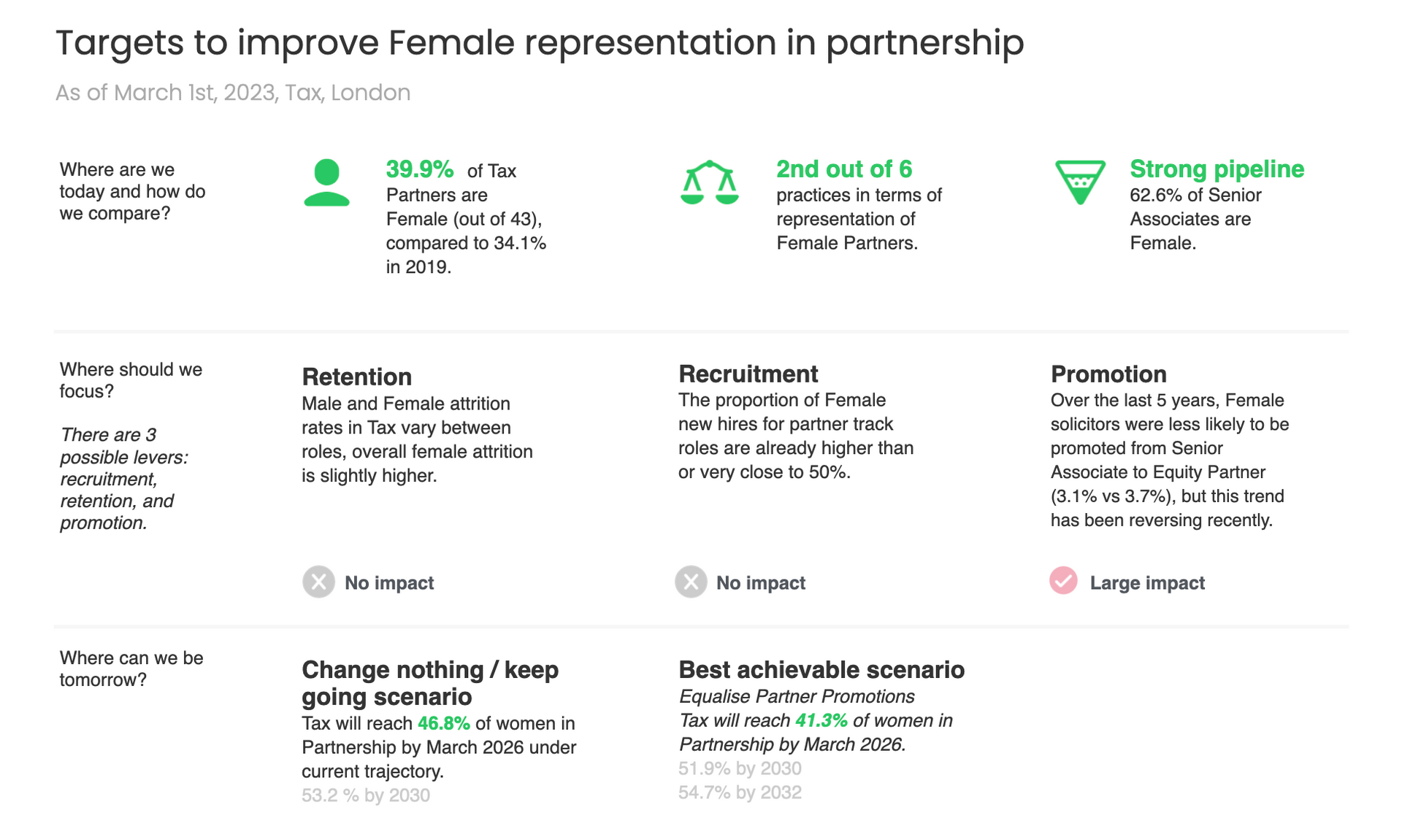Click the pink checkmark icon under Promotion
The width and height of the screenshot is (1402, 840).
pyautogui.click(x=1063, y=581)
